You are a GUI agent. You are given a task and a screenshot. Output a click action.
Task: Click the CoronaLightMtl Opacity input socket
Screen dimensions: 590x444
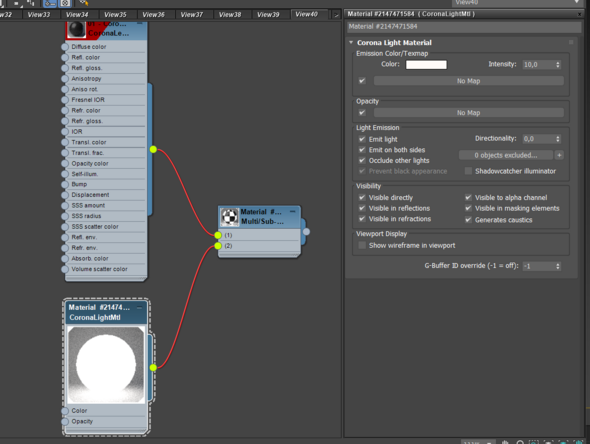[x=65, y=421]
